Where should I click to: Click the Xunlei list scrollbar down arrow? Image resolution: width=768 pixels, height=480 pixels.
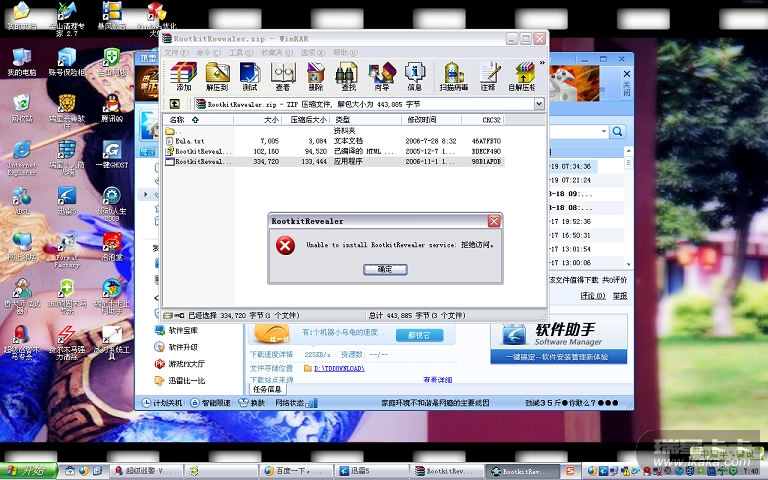[628, 264]
